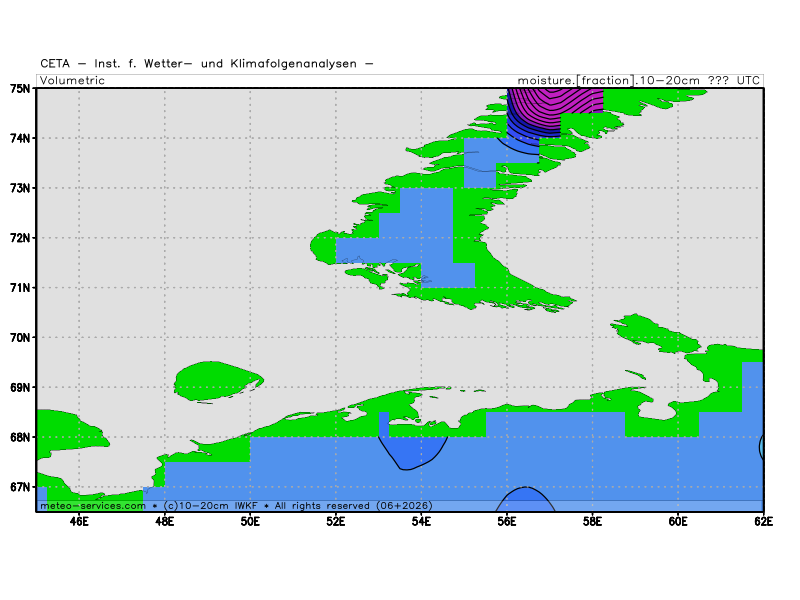Image resolution: width=800 pixels, height=600 pixels.
Task: Click the CETA institute title text
Action: tap(207, 64)
